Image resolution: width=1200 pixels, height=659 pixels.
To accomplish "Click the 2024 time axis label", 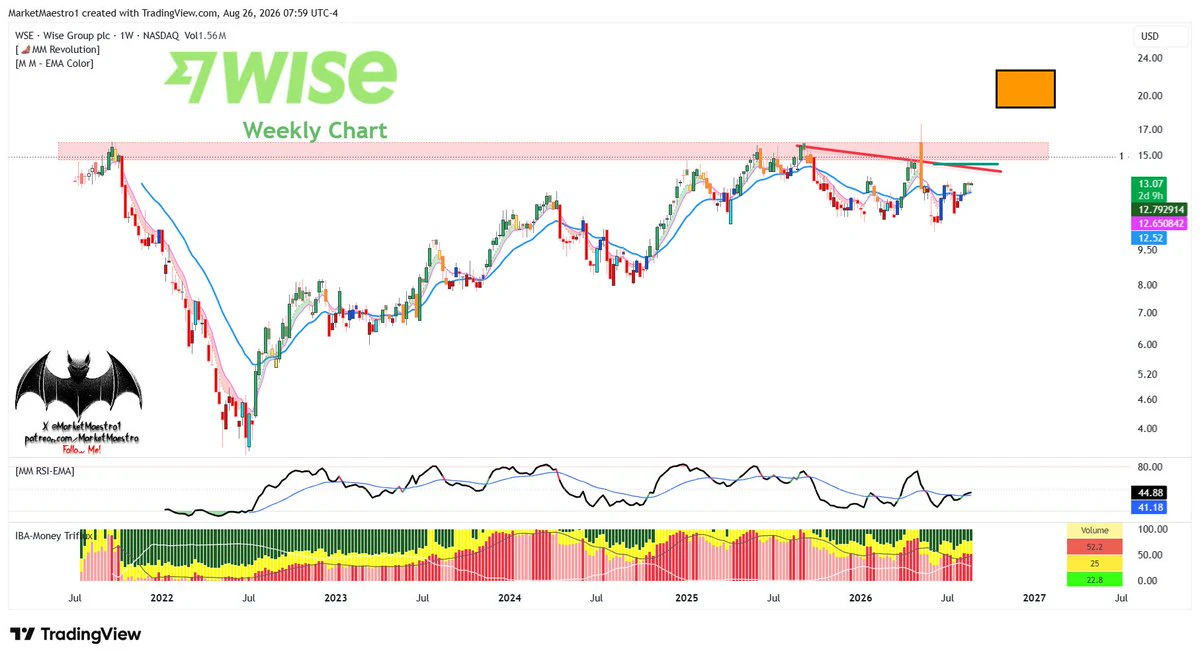I will point(509,599).
